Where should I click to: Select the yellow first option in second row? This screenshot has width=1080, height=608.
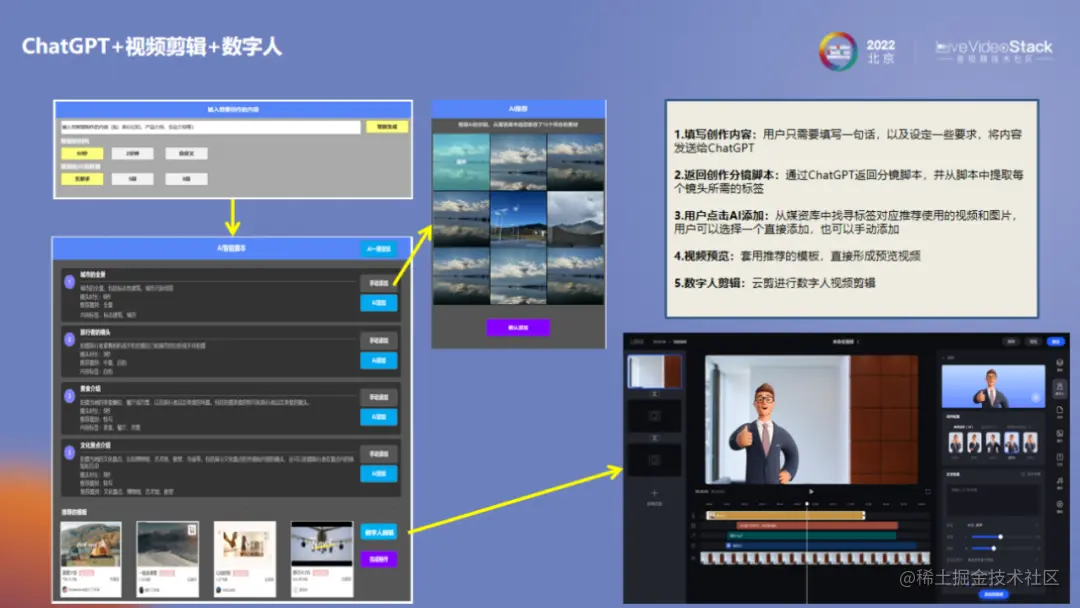[82, 178]
